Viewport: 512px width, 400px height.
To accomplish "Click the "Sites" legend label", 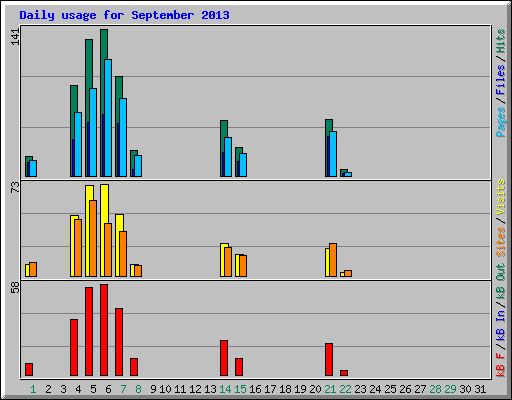I will click(x=500, y=242).
